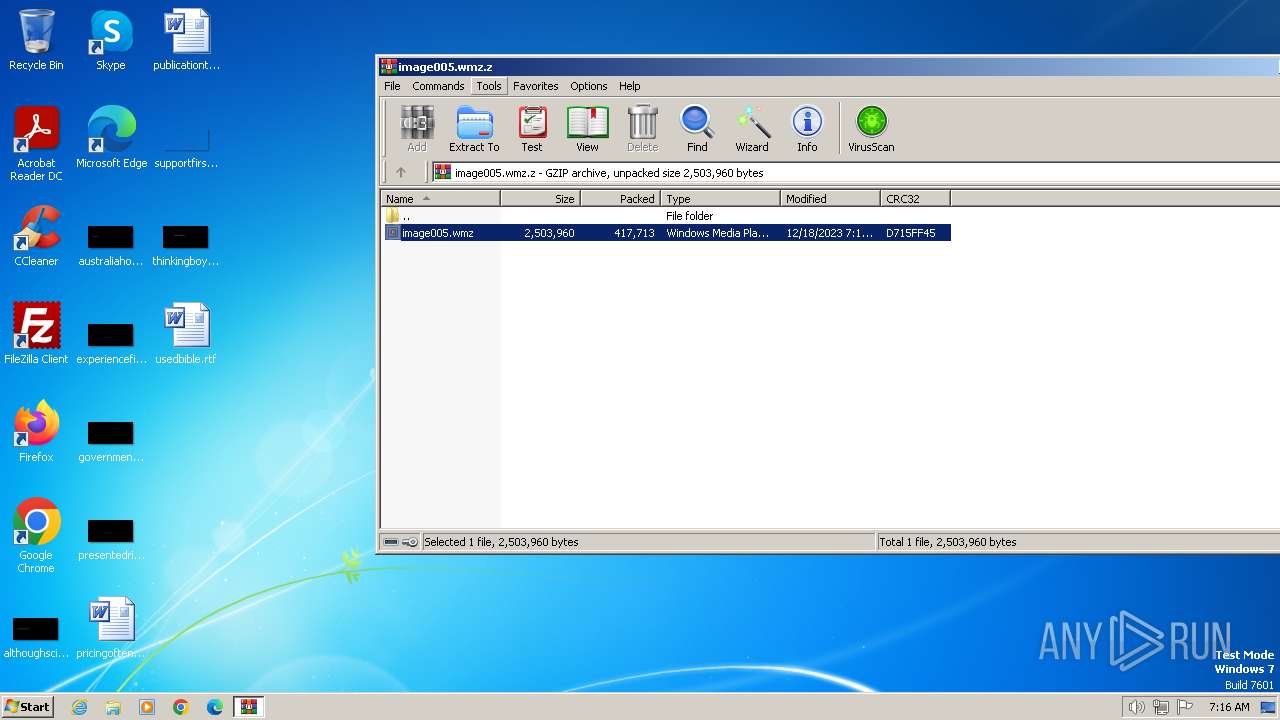
Task: Select the publicationt... Word document icon
Action: pos(186,40)
